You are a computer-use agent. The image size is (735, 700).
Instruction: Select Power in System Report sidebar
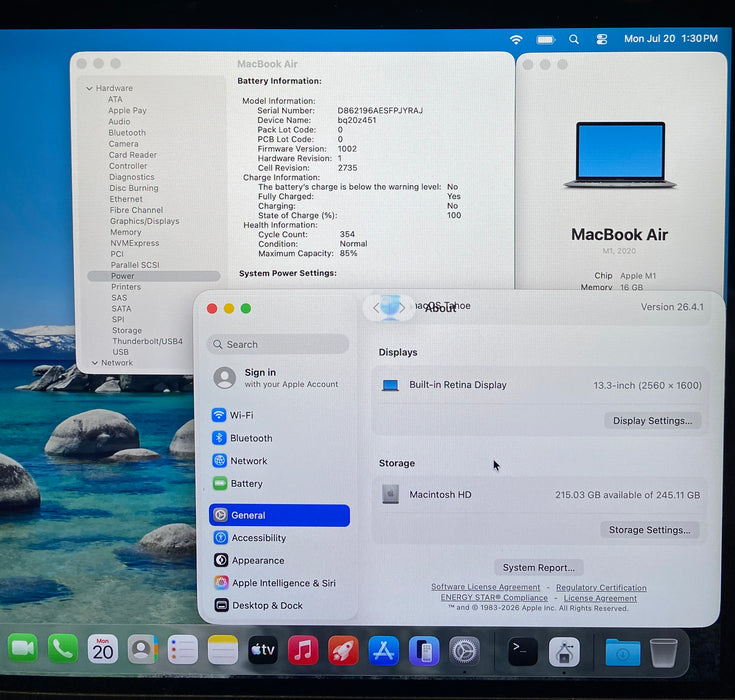pos(154,276)
